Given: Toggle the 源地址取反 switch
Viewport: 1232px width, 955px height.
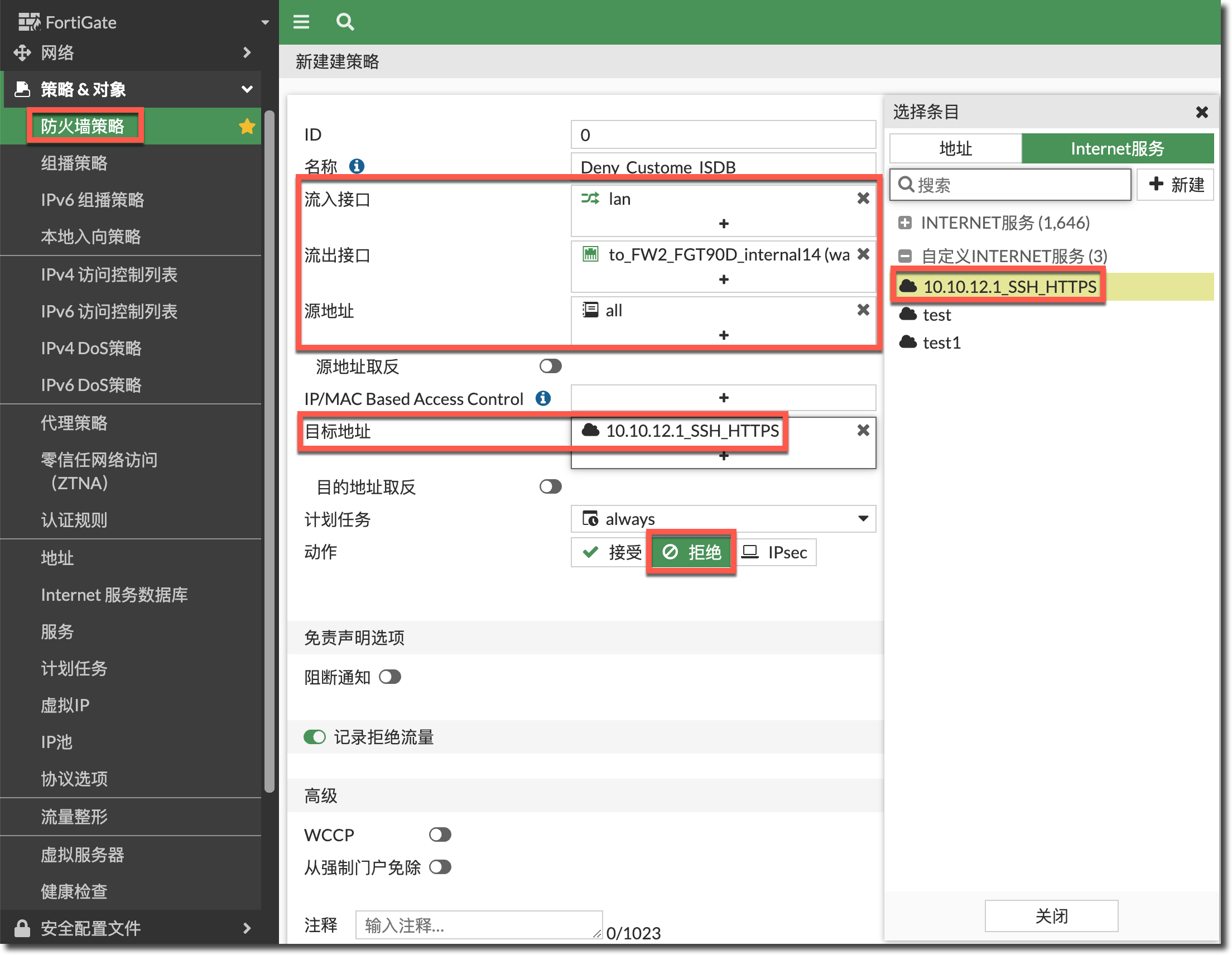Looking at the screenshot, I should [550, 366].
